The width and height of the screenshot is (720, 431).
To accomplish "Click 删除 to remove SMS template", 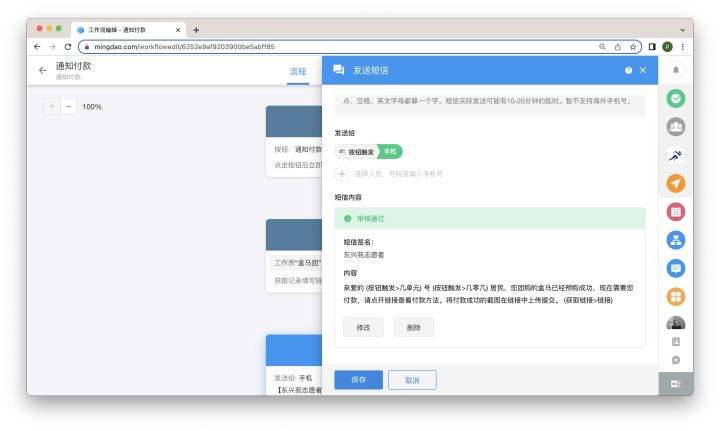I will point(414,327).
